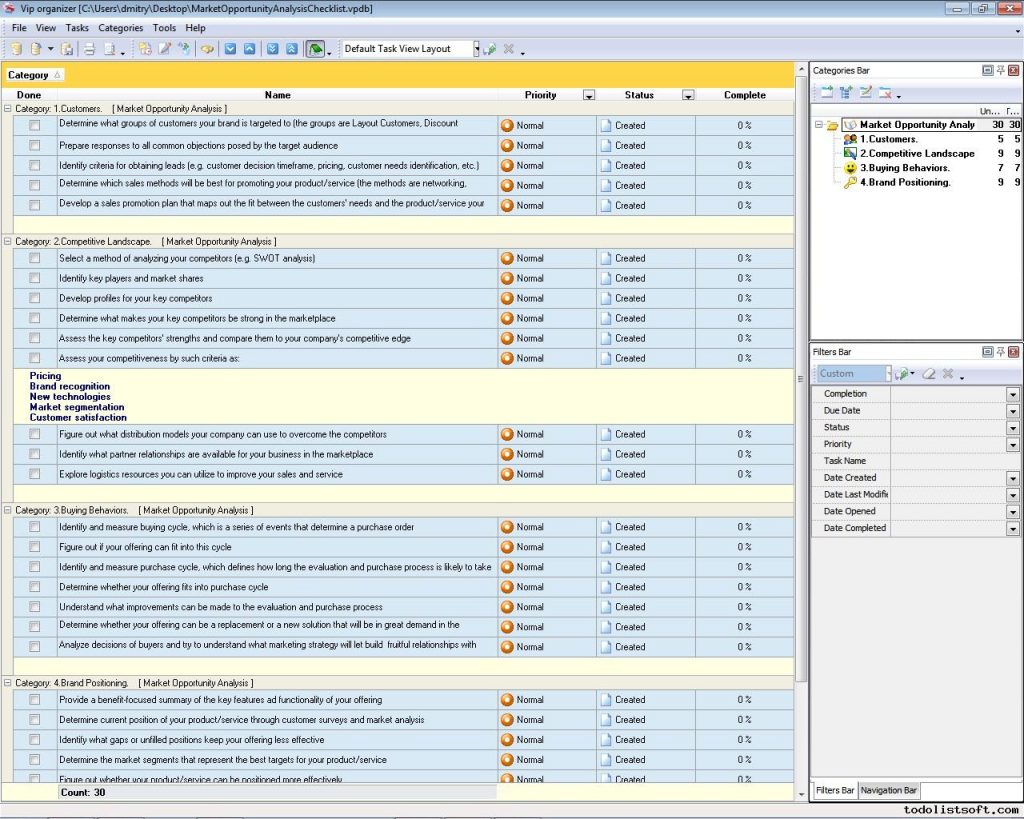Sort tasks by the Name column header
The width and height of the screenshot is (1024, 819).
point(277,95)
